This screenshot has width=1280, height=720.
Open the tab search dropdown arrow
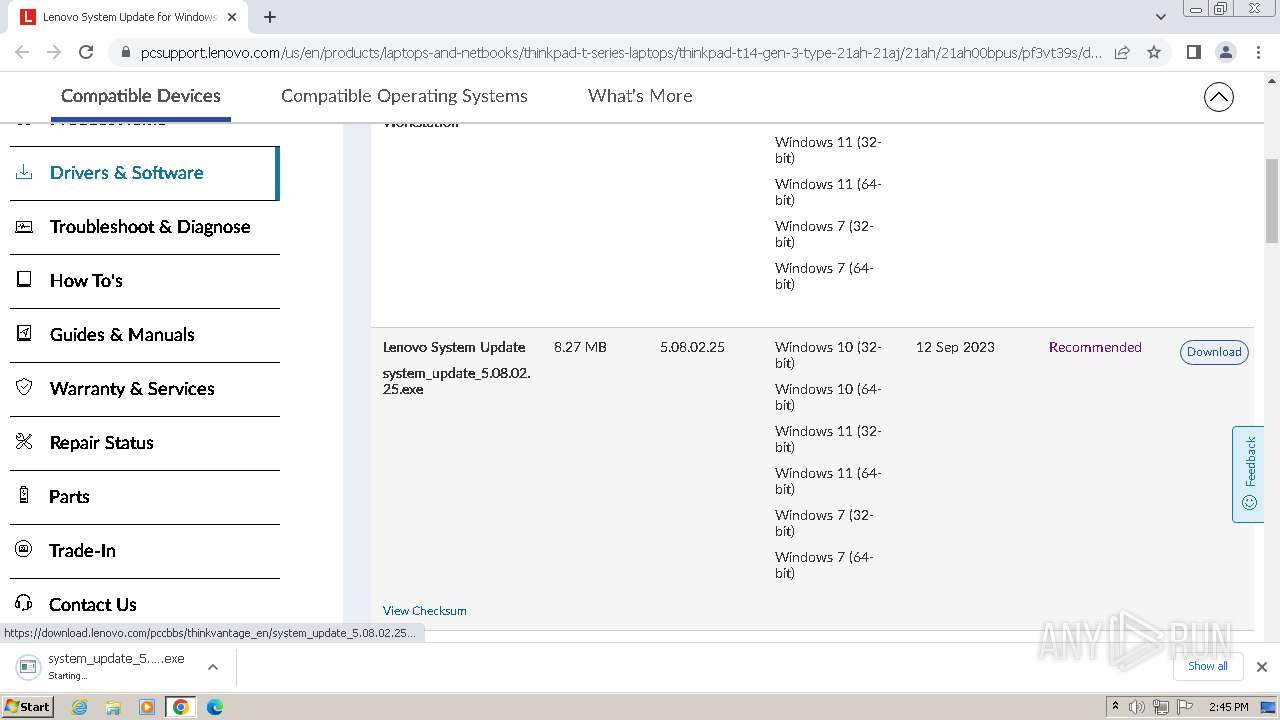(1160, 17)
